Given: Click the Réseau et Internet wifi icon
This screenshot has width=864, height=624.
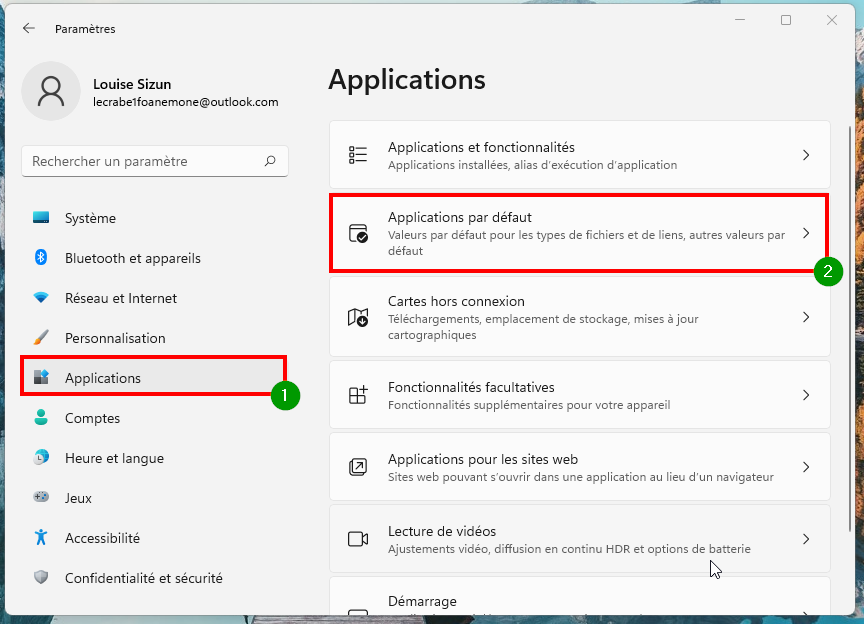Looking at the screenshot, I should click(x=41, y=298).
